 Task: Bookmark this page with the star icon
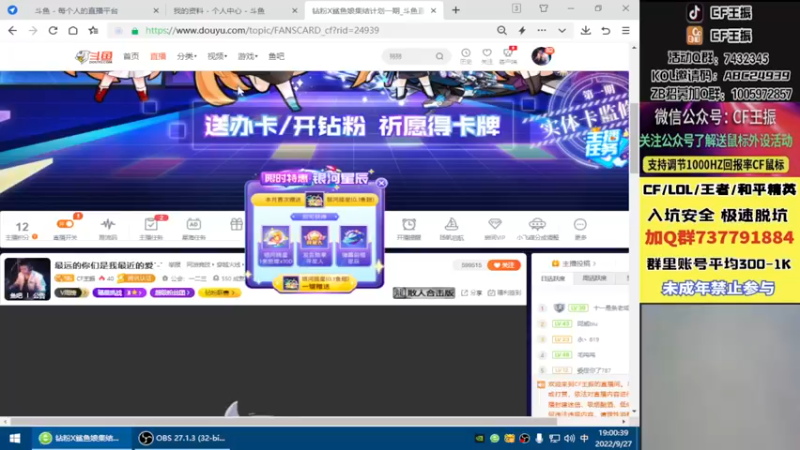coord(93,31)
